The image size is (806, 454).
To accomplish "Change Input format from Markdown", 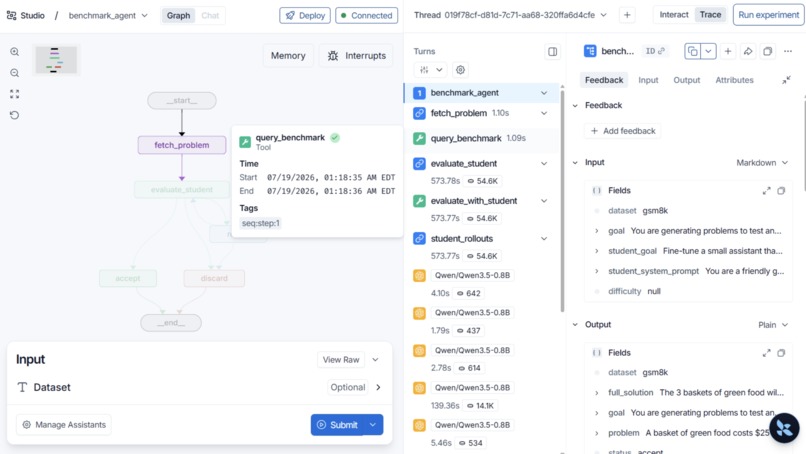I will [762, 162].
